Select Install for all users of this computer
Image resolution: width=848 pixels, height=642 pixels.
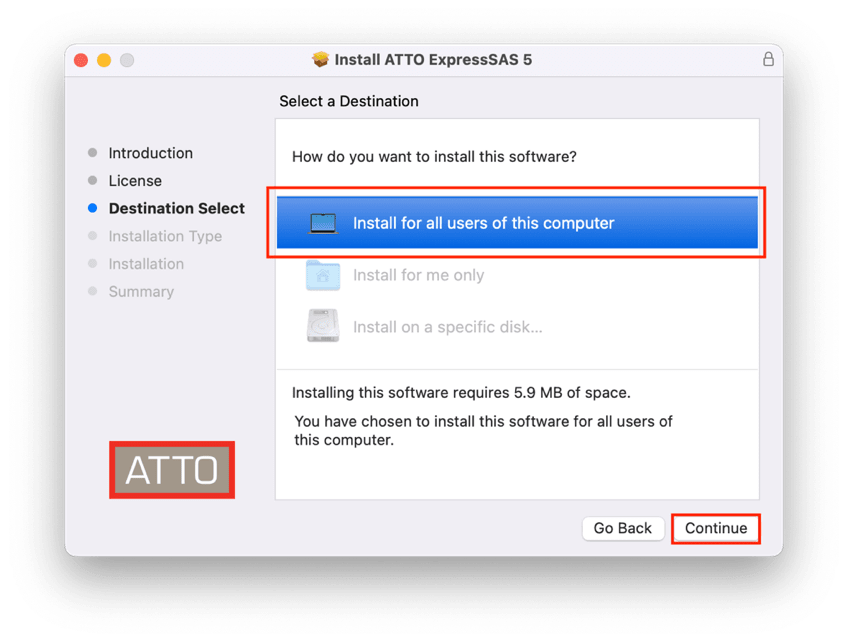point(483,223)
